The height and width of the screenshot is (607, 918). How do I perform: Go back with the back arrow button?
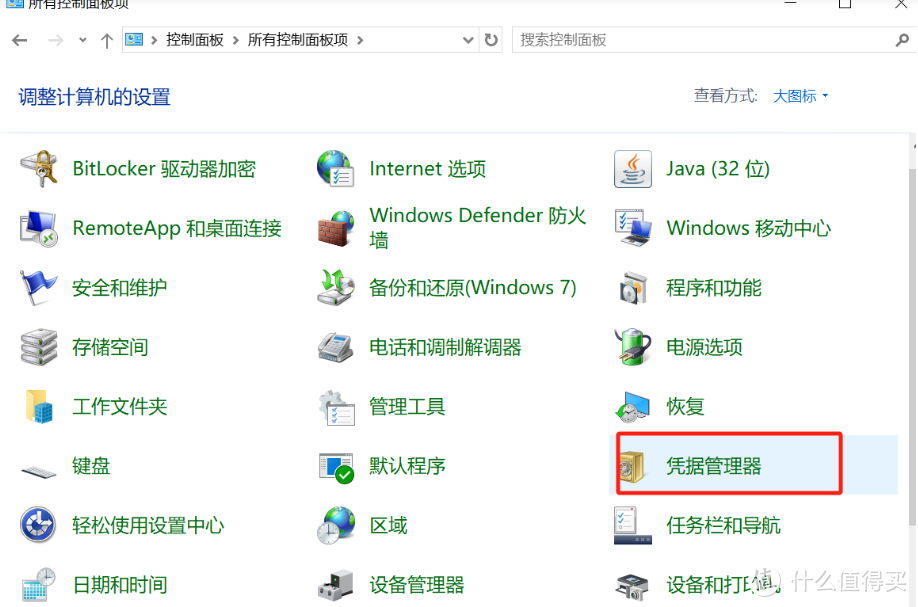(20, 40)
